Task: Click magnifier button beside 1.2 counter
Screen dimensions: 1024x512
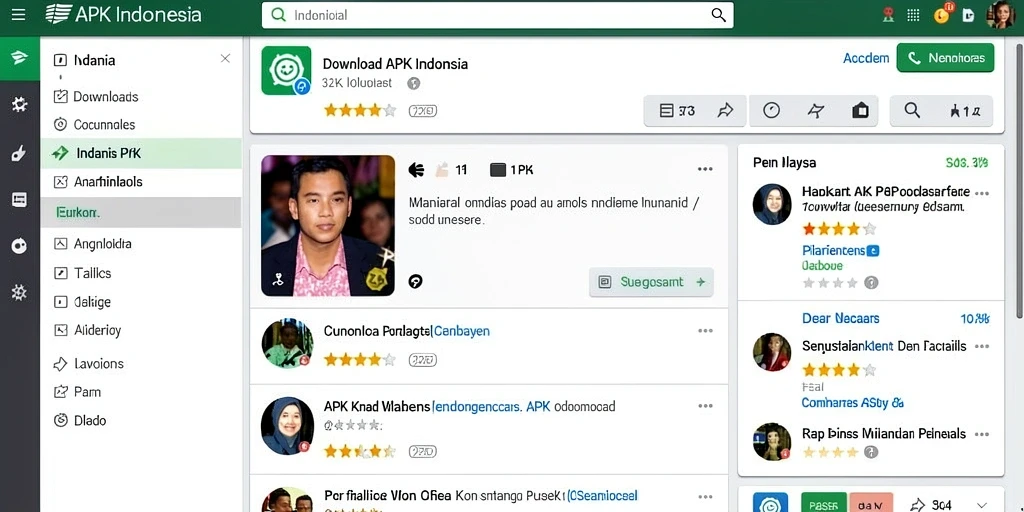Action: [912, 111]
